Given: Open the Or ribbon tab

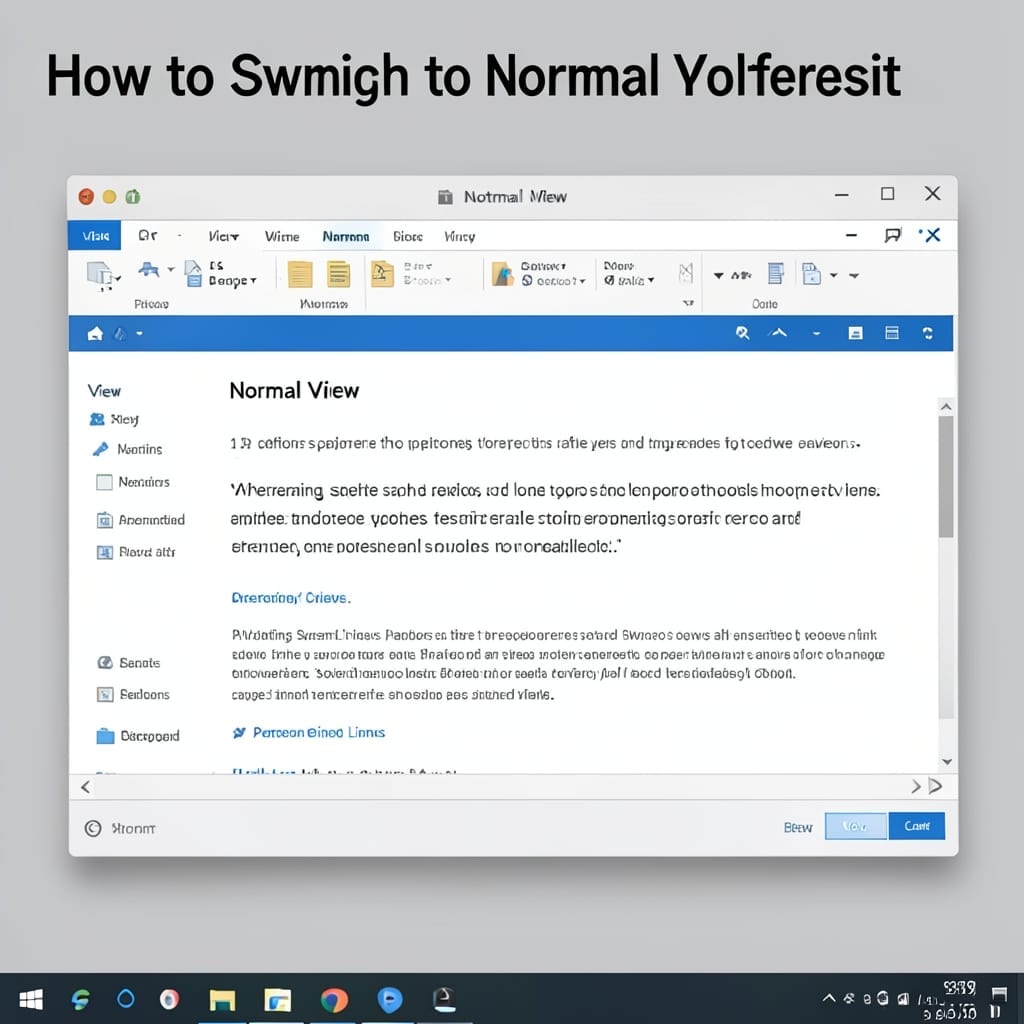Looking at the screenshot, I should 148,235.
